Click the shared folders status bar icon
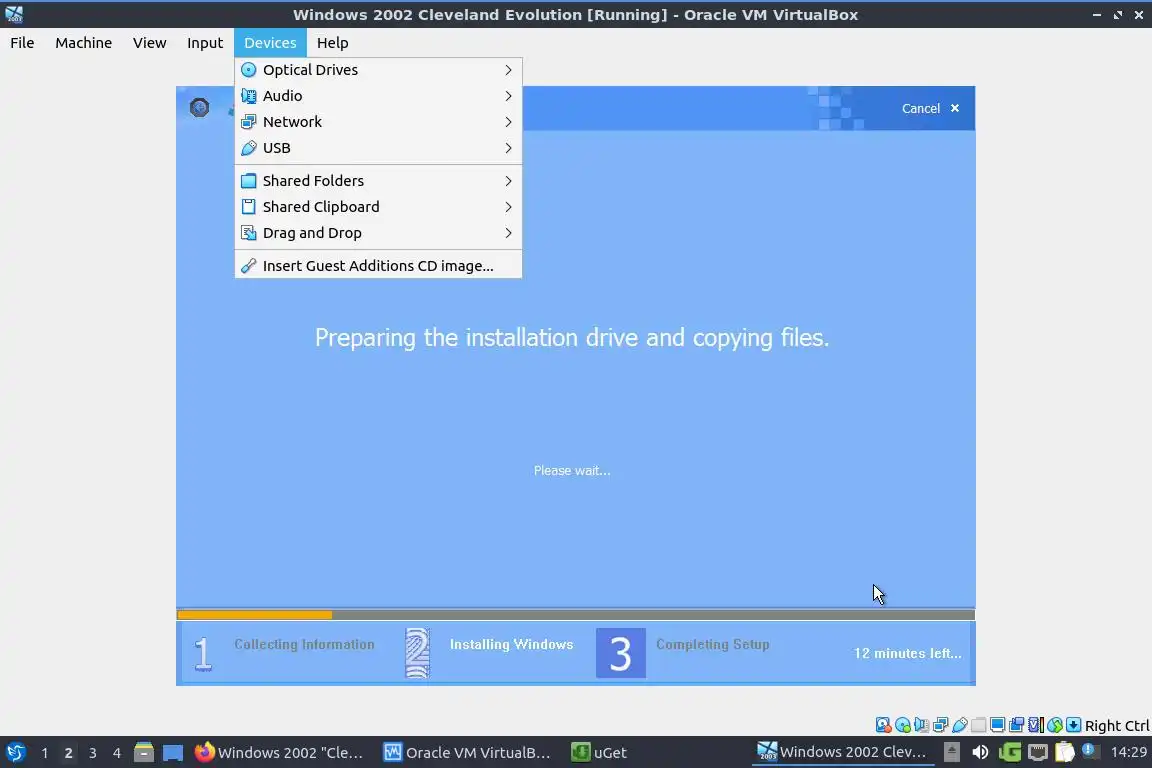Screen dimensions: 1152x768 (x=979, y=725)
